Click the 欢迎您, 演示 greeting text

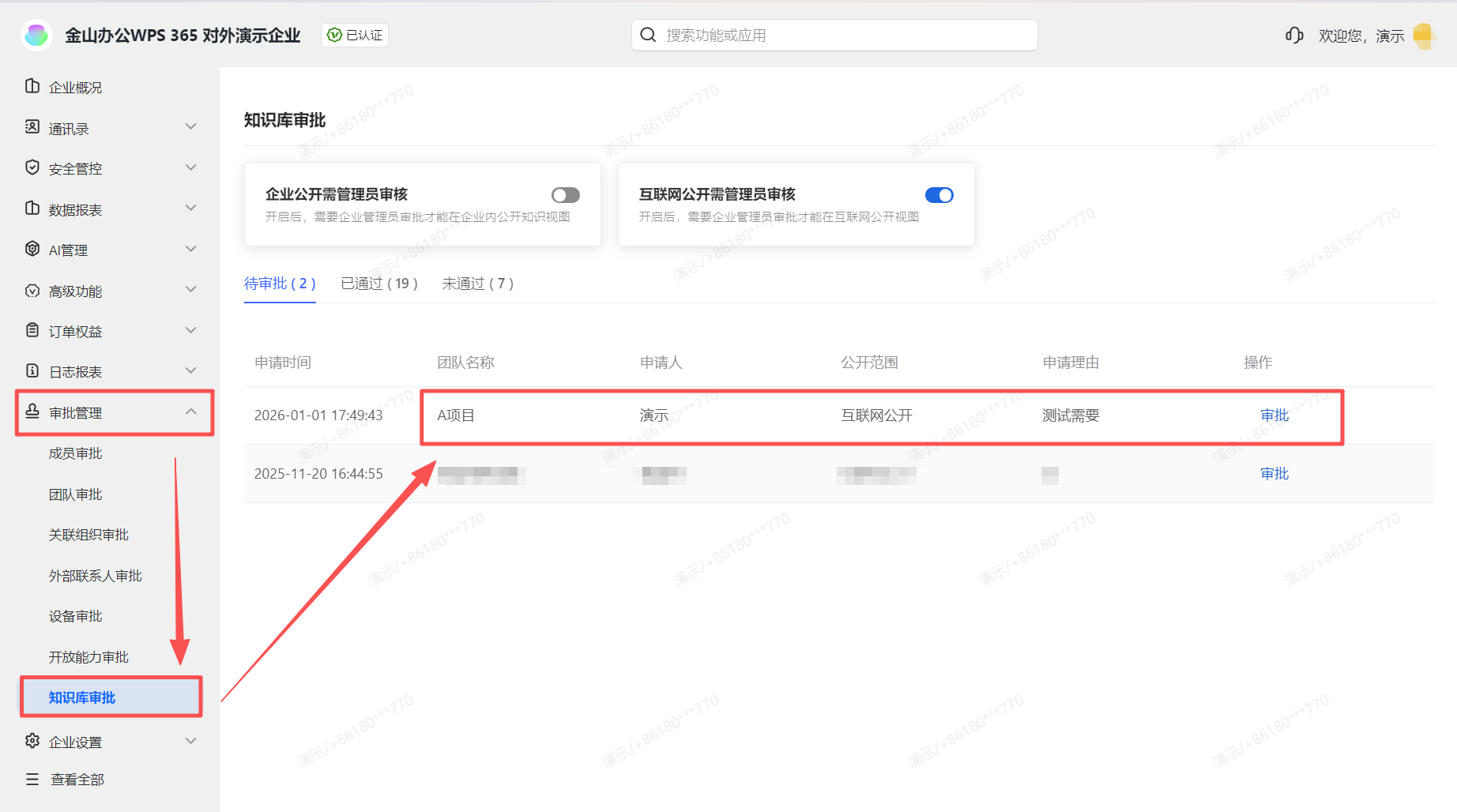tap(1361, 36)
